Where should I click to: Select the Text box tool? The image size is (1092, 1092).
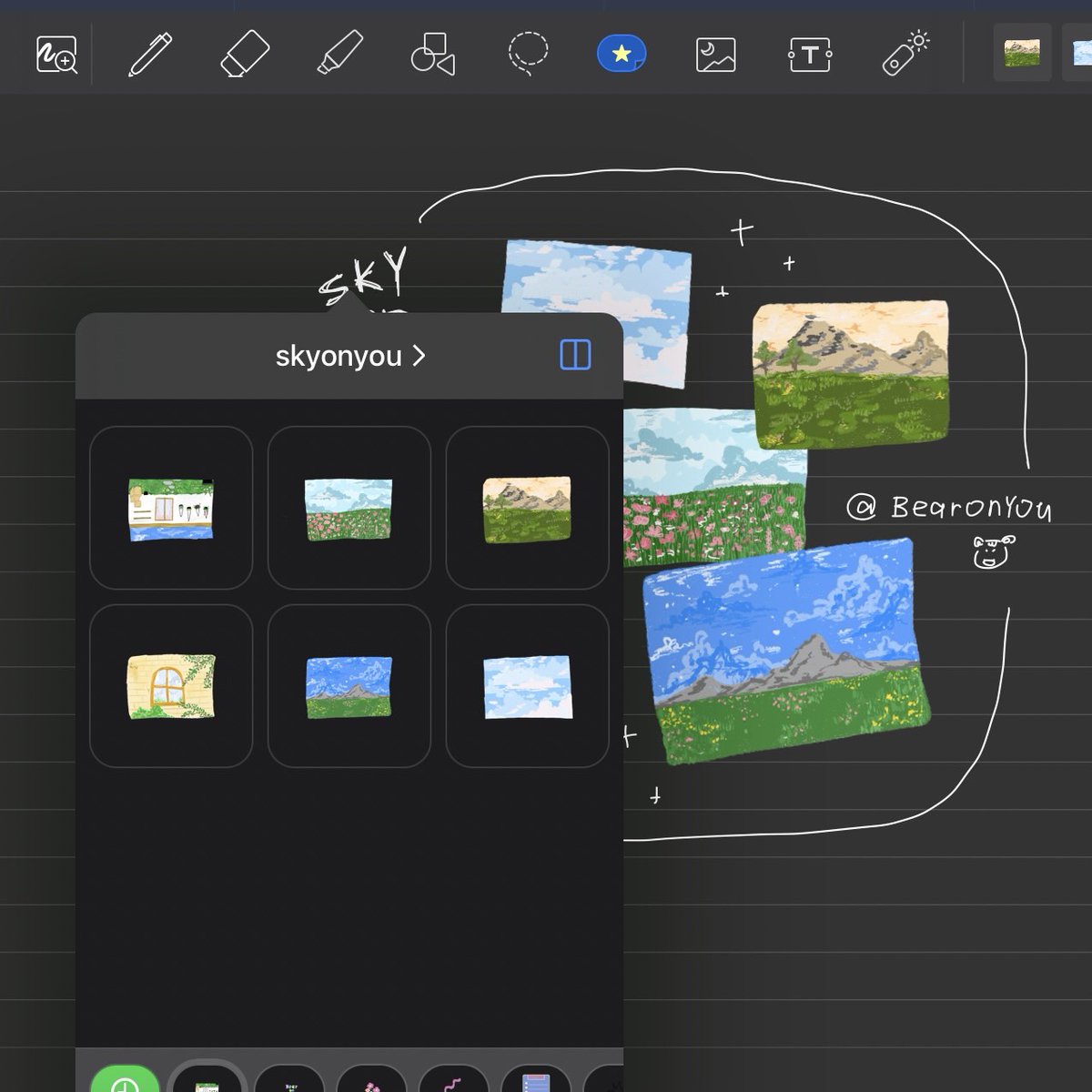tap(810, 55)
